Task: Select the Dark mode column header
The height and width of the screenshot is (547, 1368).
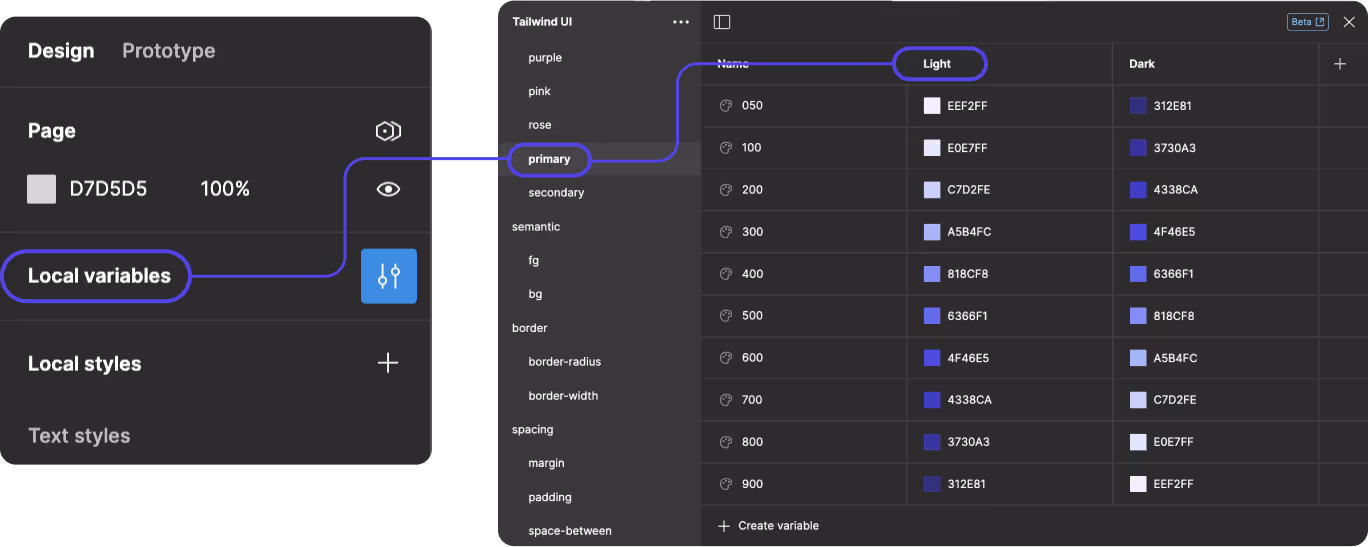Action: (1142, 64)
